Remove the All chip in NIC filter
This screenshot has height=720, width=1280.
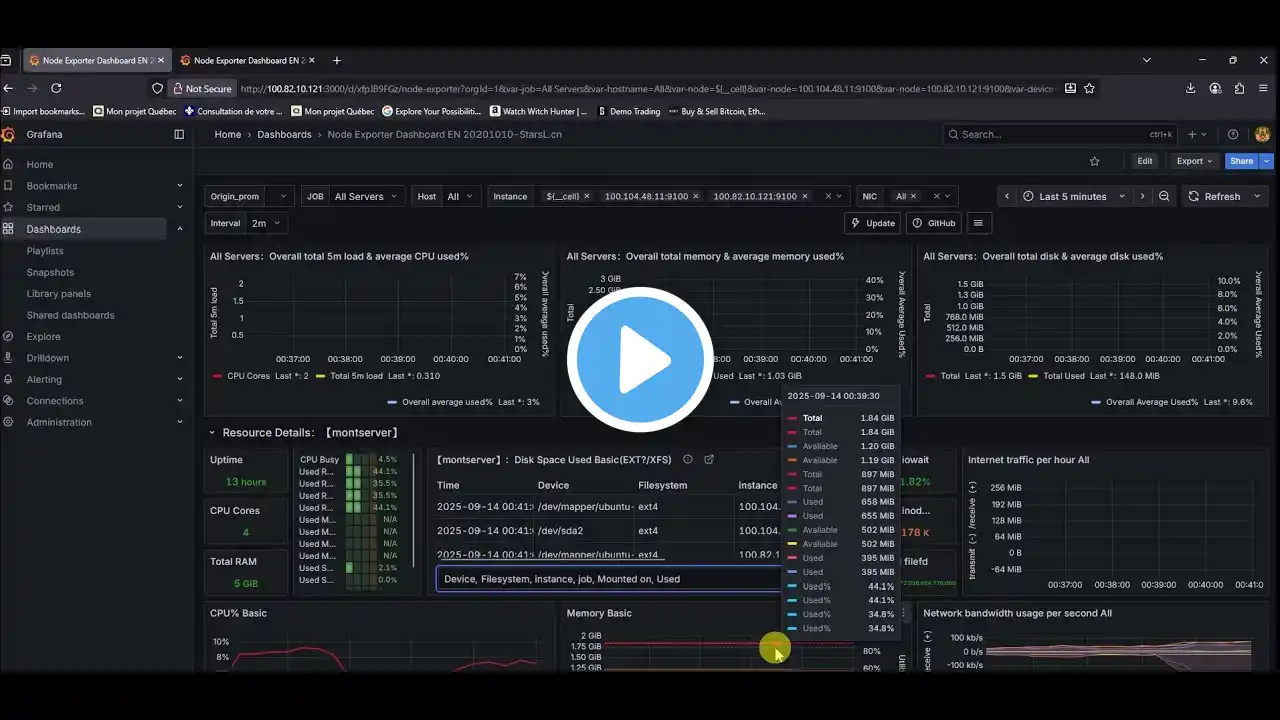tap(914, 196)
